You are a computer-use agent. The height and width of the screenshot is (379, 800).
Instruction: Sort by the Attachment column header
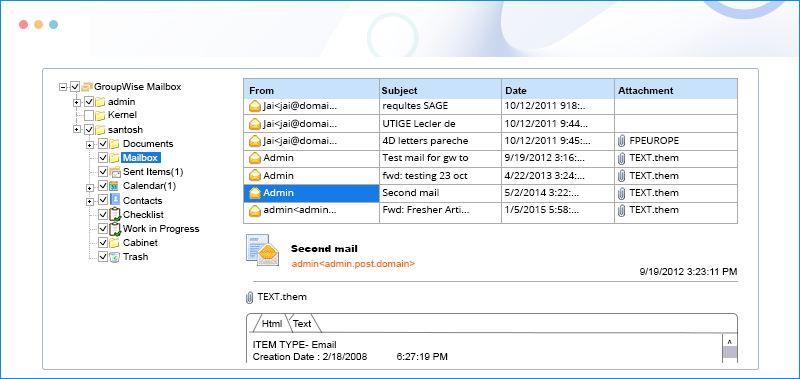[676, 90]
